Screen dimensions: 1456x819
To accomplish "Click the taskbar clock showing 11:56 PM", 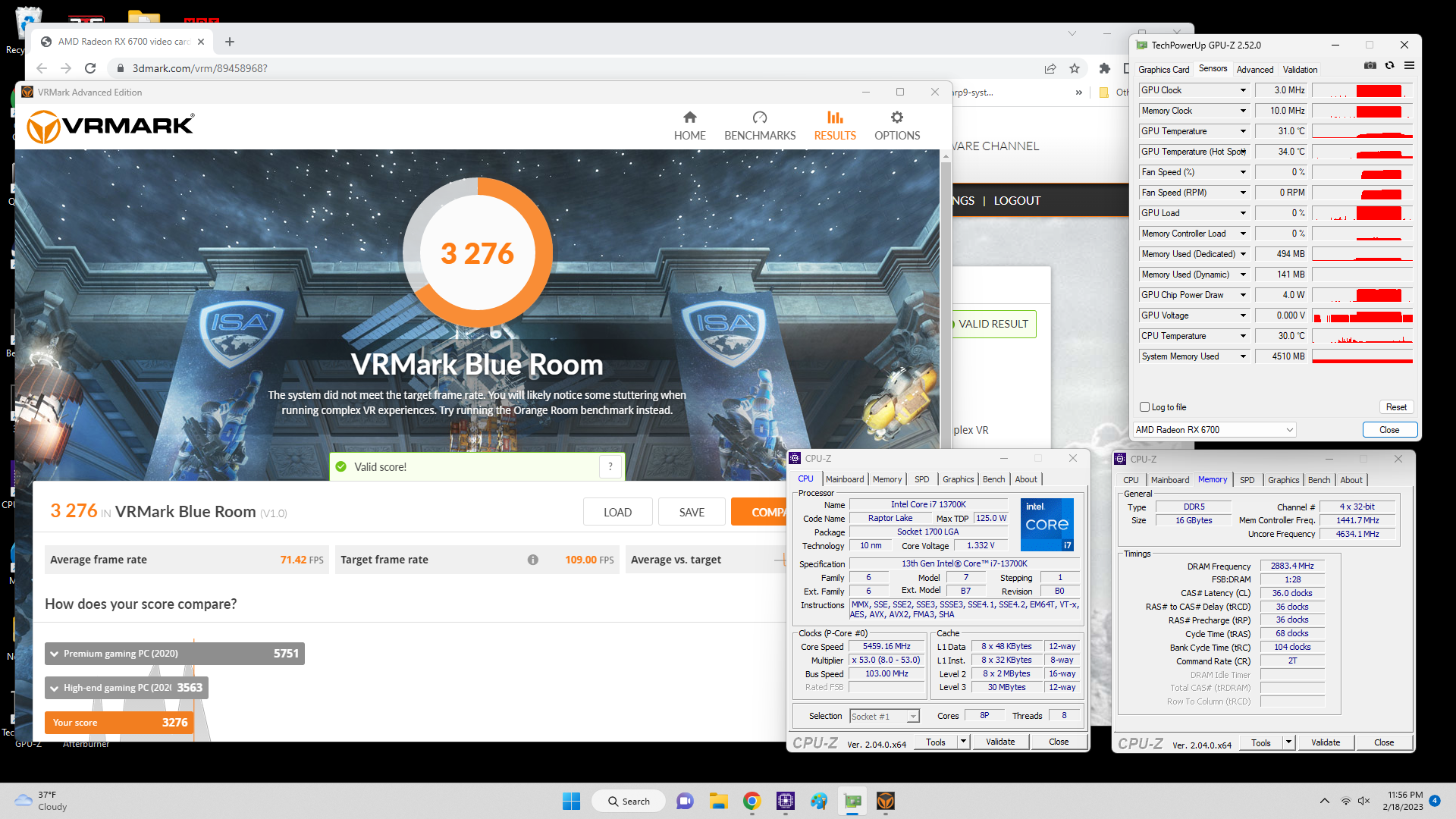I will [1403, 801].
